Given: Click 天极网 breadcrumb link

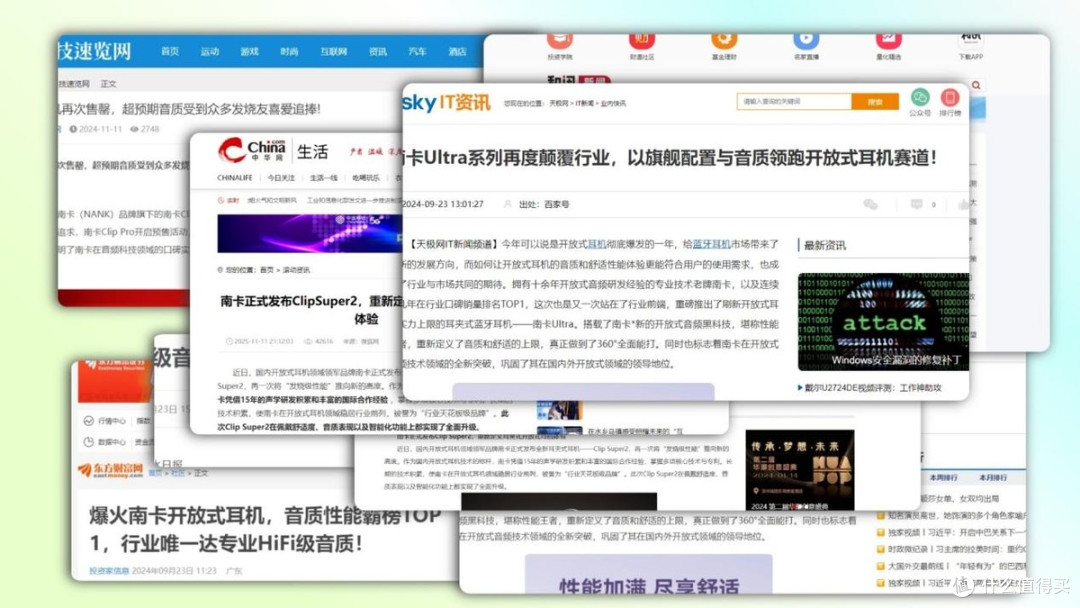Looking at the screenshot, I should pyautogui.click(x=559, y=103).
